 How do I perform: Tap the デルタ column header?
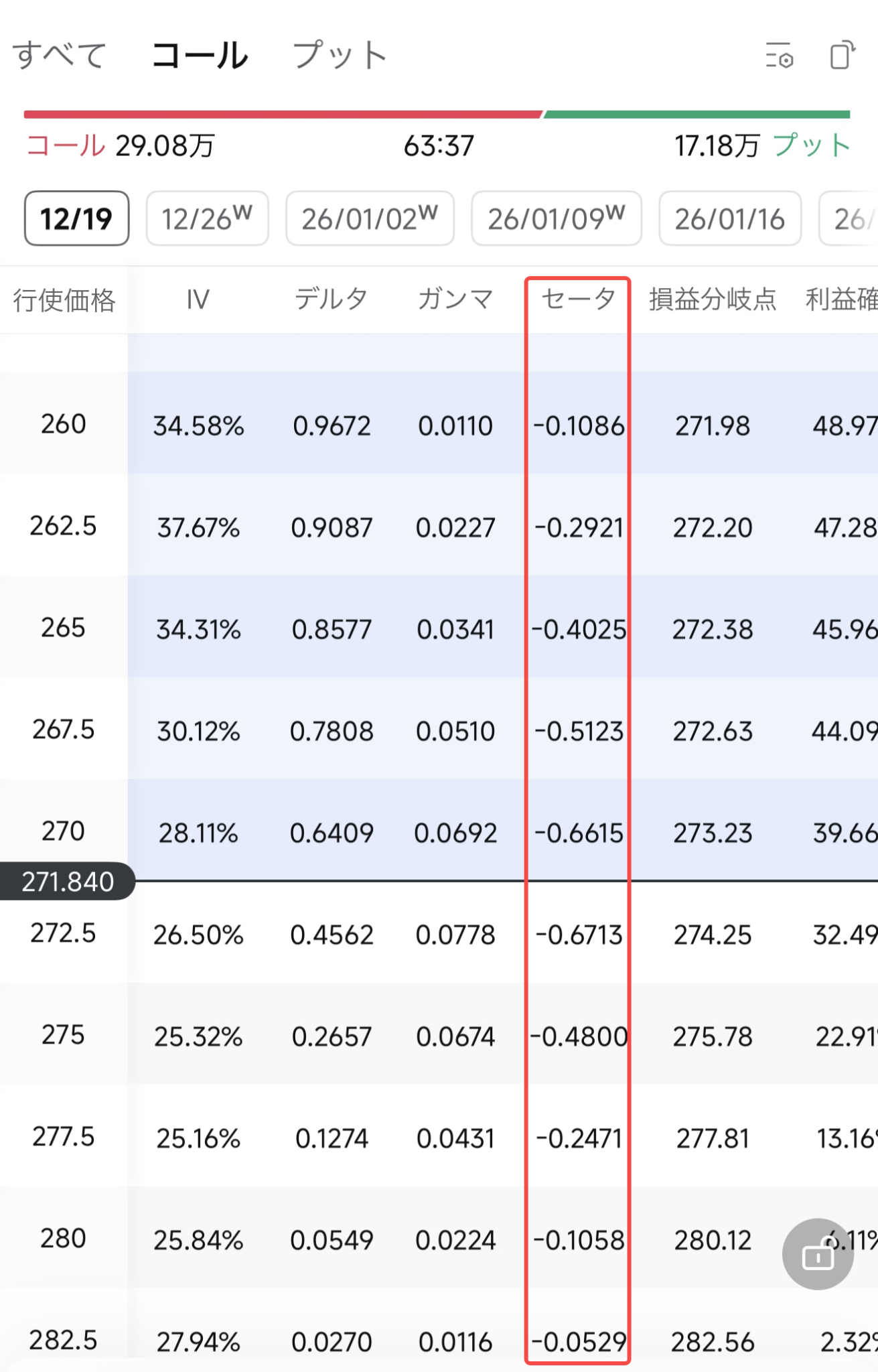(x=332, y=299)
